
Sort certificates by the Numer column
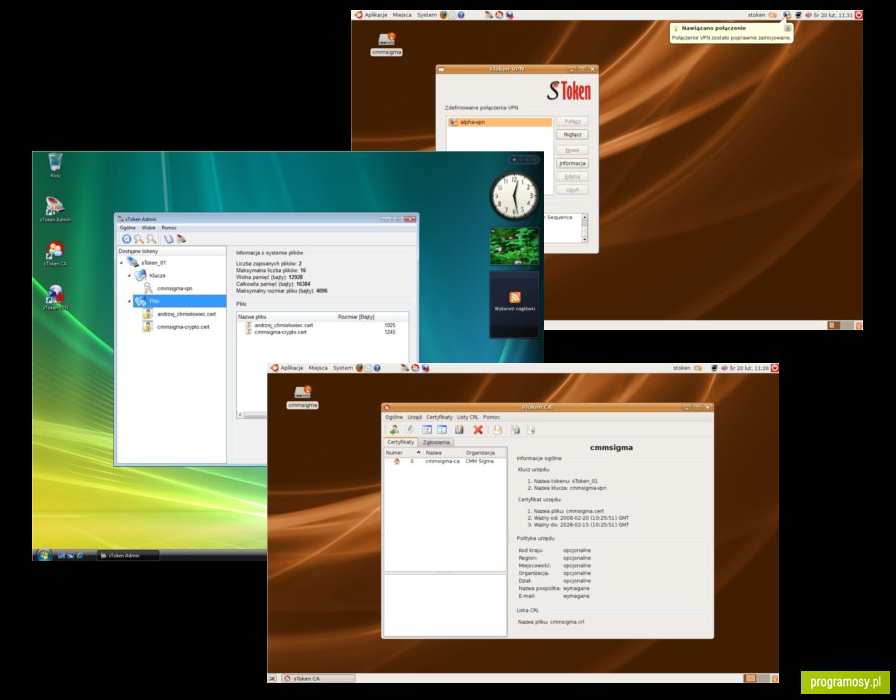(x=402, y=453)
